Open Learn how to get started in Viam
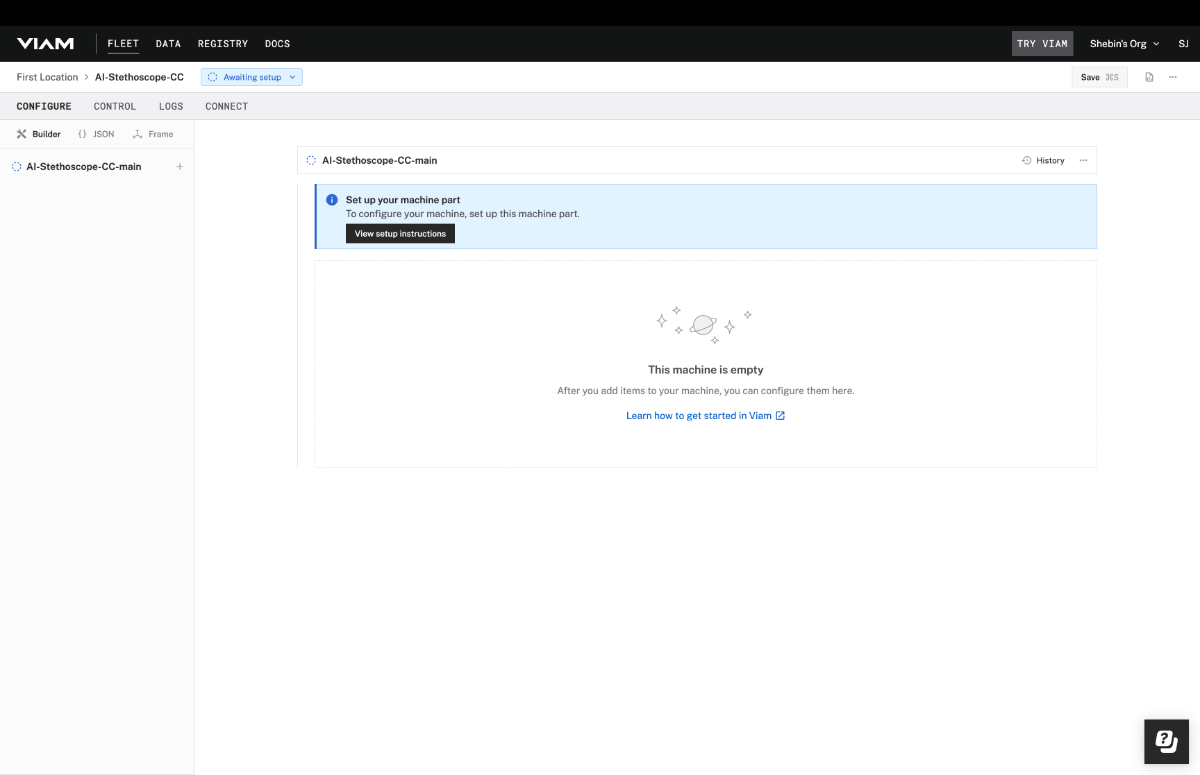Screen dimensions: 1200x775 (705, 416)
